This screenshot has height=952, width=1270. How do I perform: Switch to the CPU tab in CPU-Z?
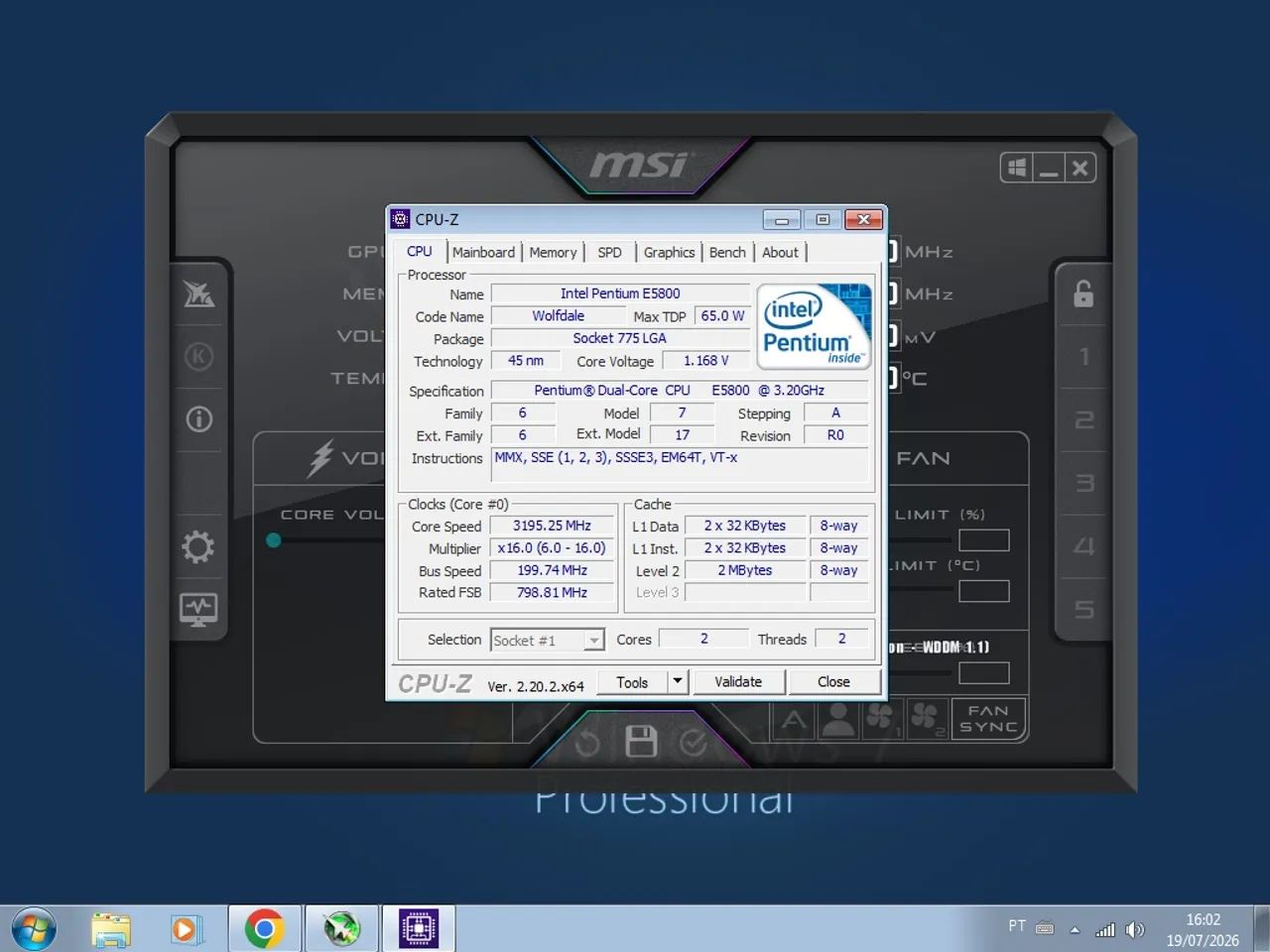(x=420, y=252)
